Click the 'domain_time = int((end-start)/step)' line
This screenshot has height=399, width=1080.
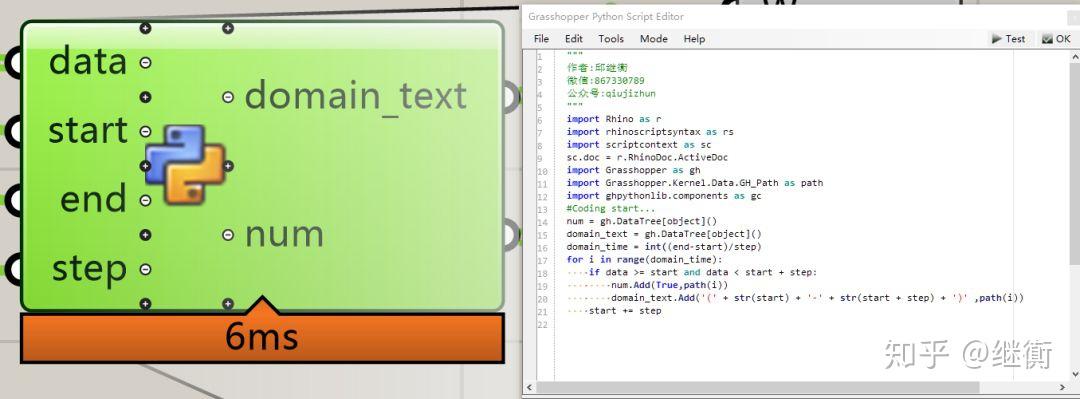(664, 247)
